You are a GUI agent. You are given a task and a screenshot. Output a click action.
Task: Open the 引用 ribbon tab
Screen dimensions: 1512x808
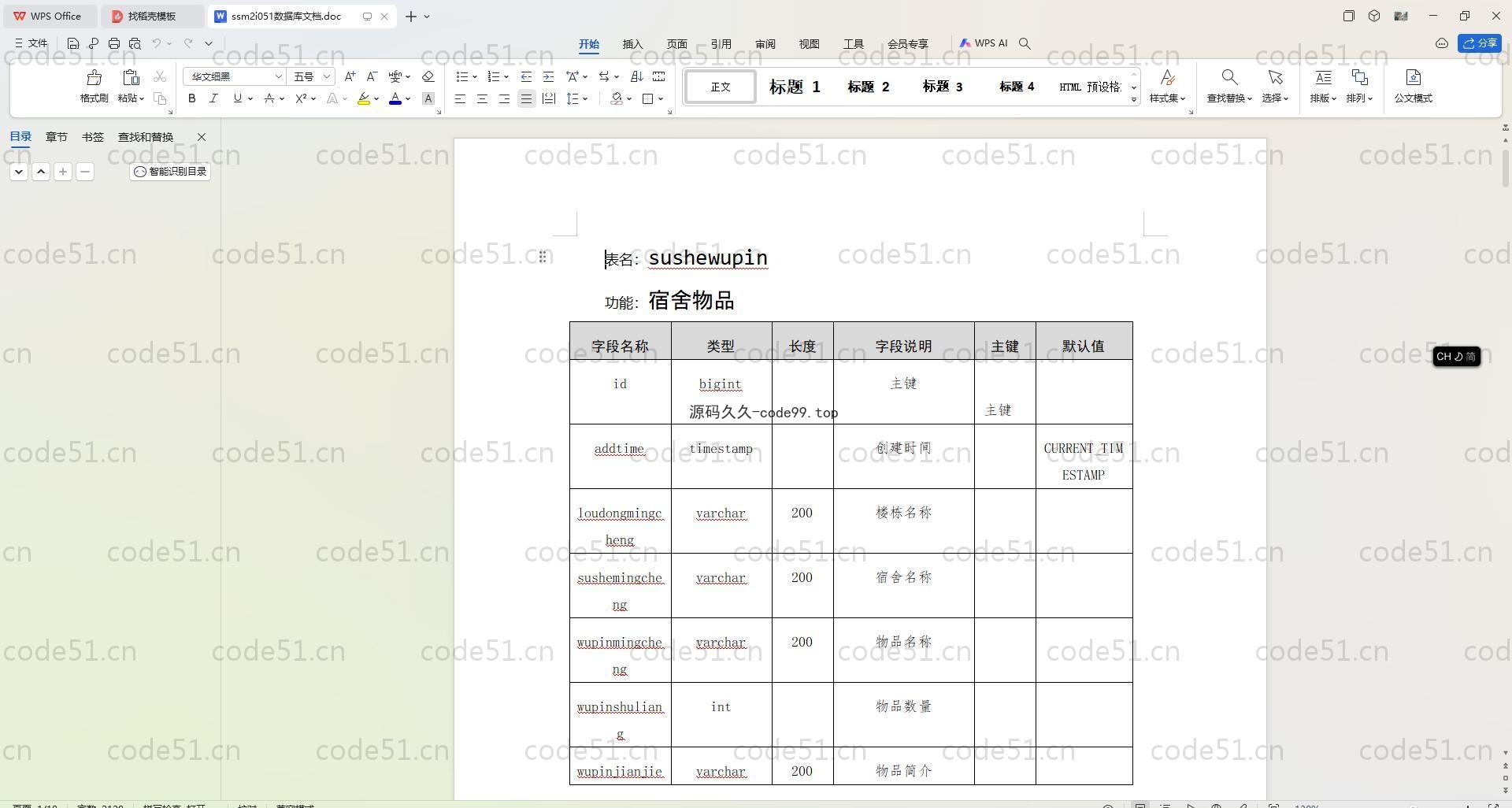pyautogui.click(x=721, y=44)
